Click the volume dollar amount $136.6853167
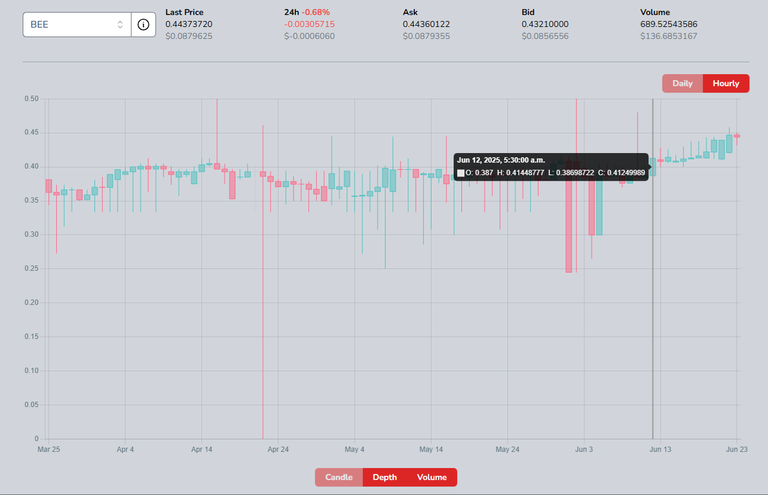The width and height of the screenshot is (768, 495). (x=669, y=36)
